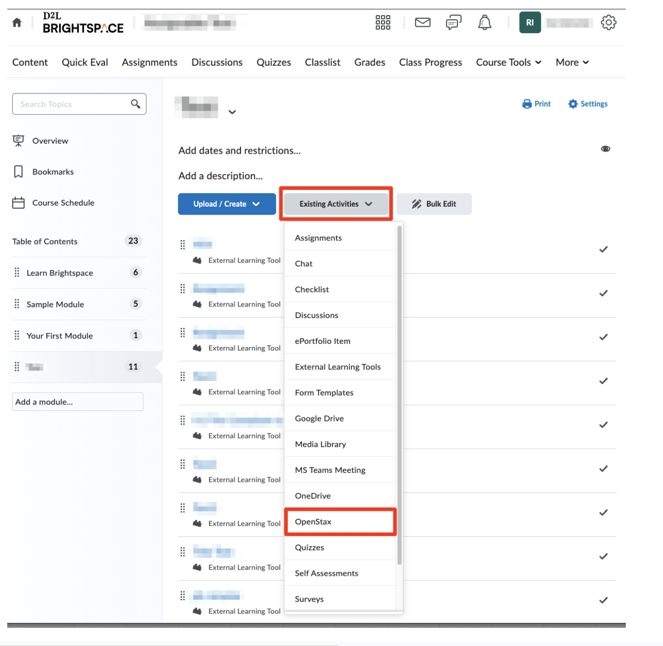This screenshot has height=646, width=663.
Task: Open subscription alerts chat icon
Action: pos(454,22)
